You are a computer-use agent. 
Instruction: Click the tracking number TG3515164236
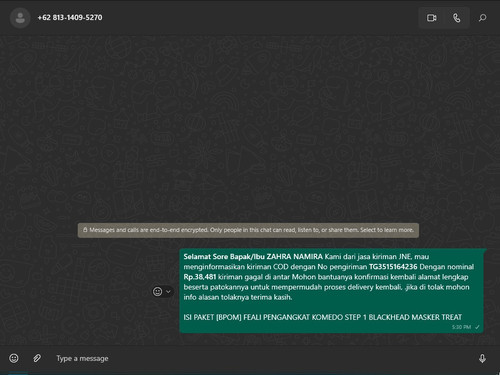pyautogui.click(x=393, y=267)
